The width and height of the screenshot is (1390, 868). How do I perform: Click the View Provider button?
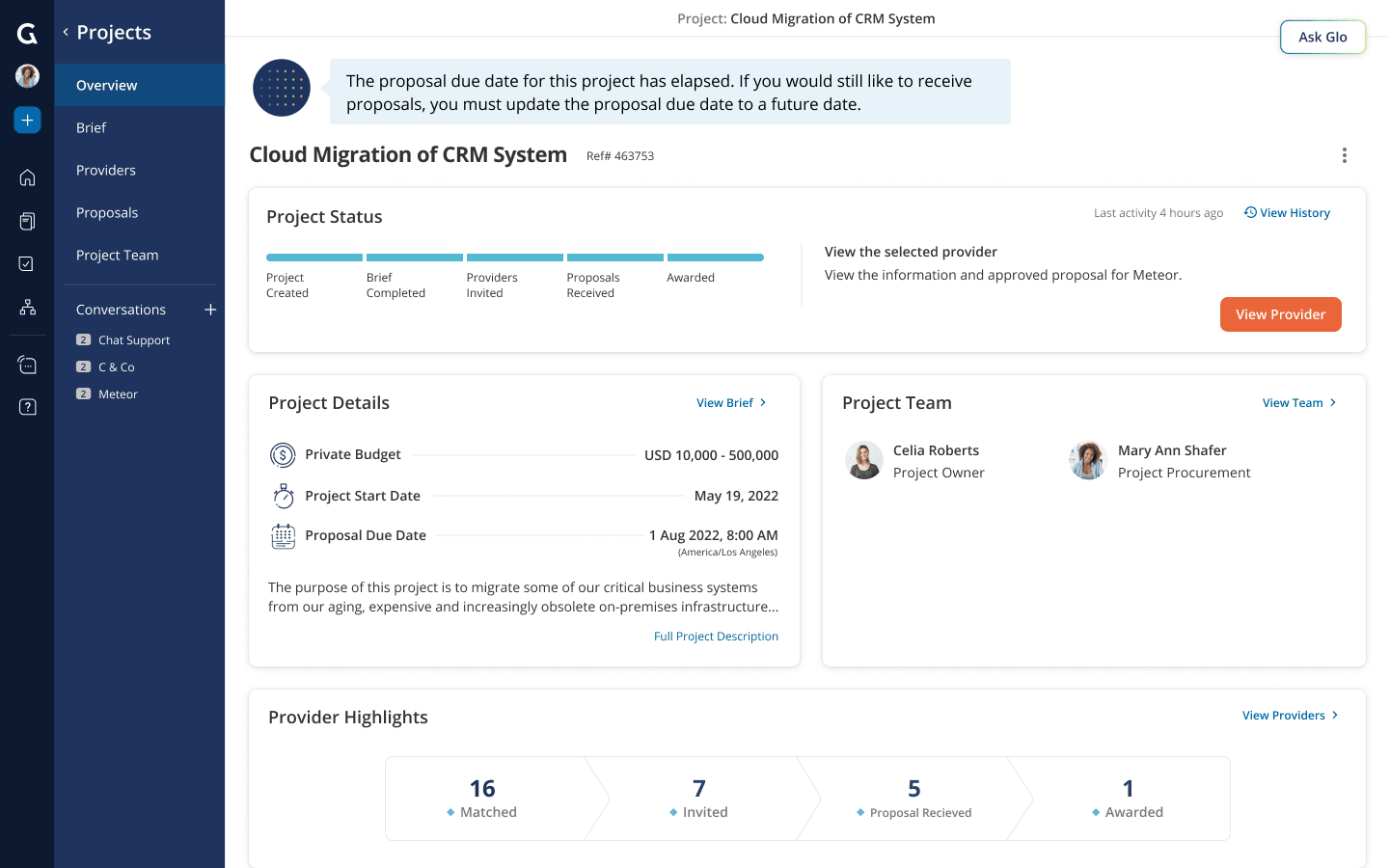click(x=1280, y=313)
